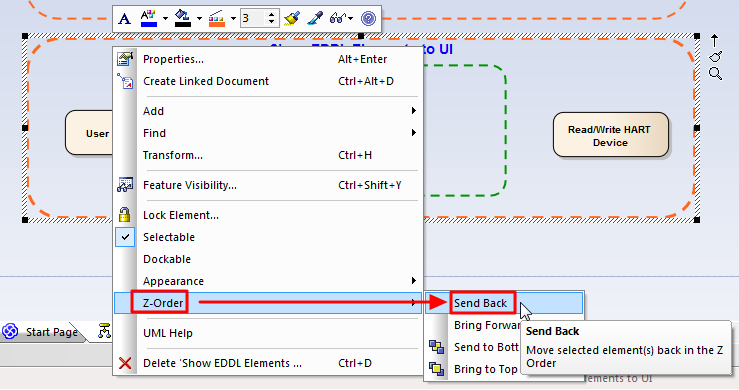Click the quick linker up arrow
The width and height of the screenshot is (739, 390).
(714, 41)
